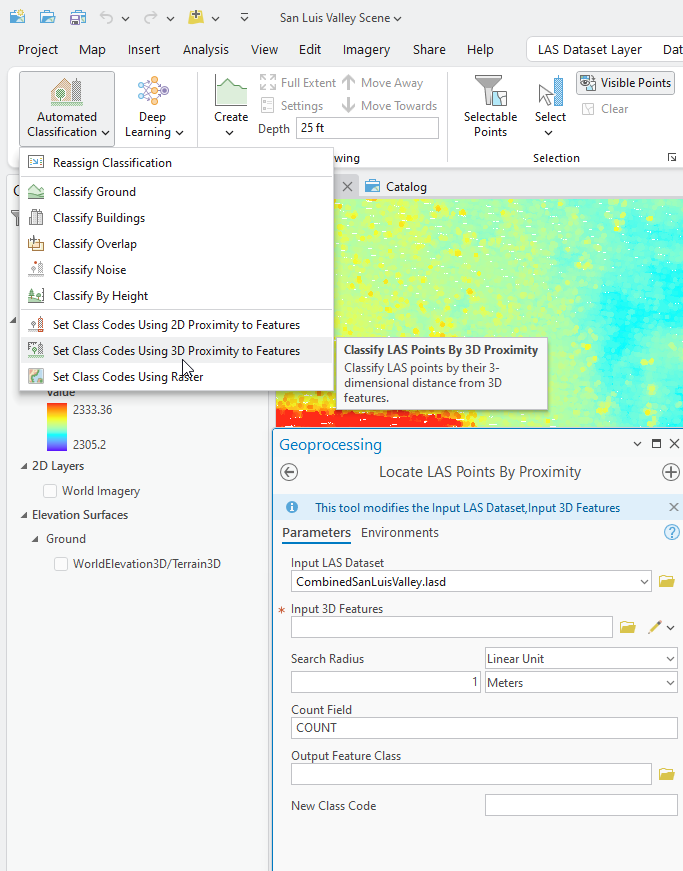Click the New Project icon in quick access toolbar
Image resolution: width=683 pixels, height=871 pixels.
tap(17, 17)
